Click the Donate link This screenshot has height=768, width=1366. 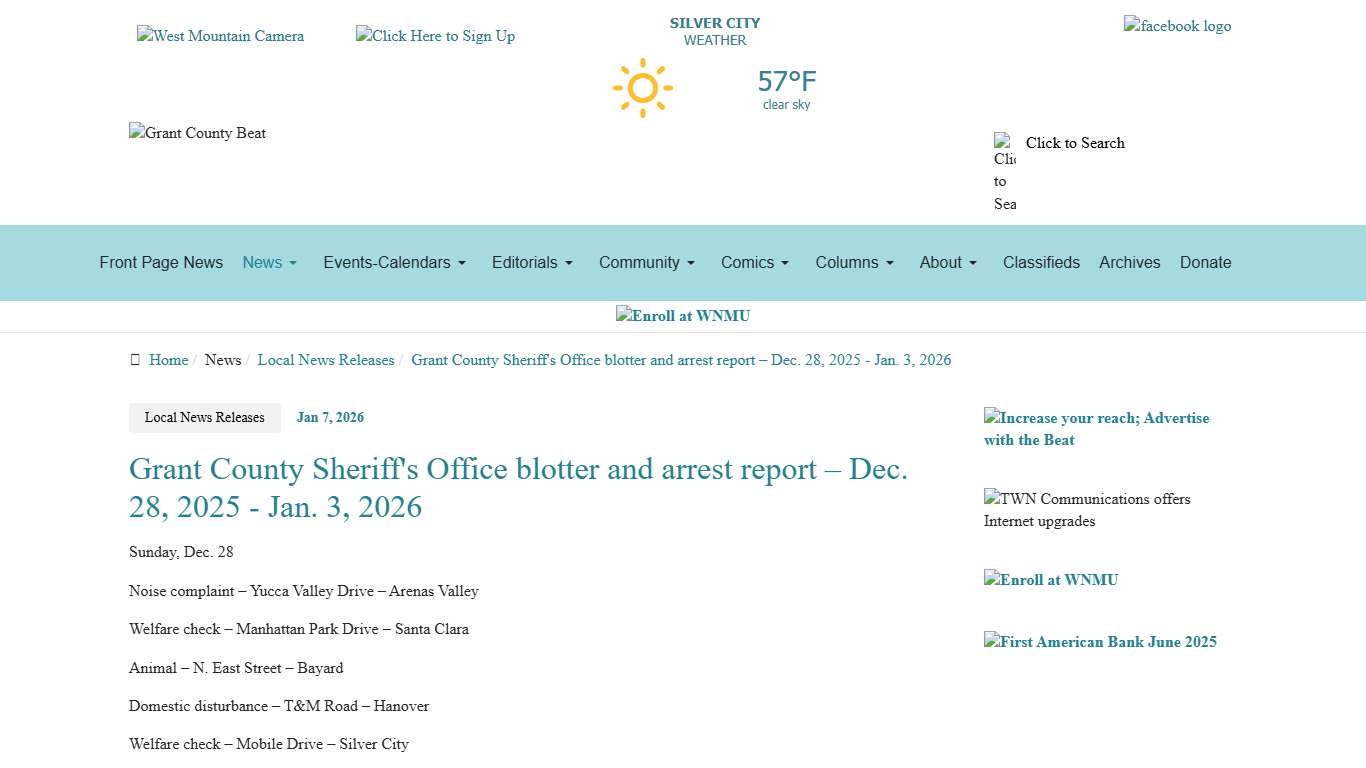click(1205, 263)
